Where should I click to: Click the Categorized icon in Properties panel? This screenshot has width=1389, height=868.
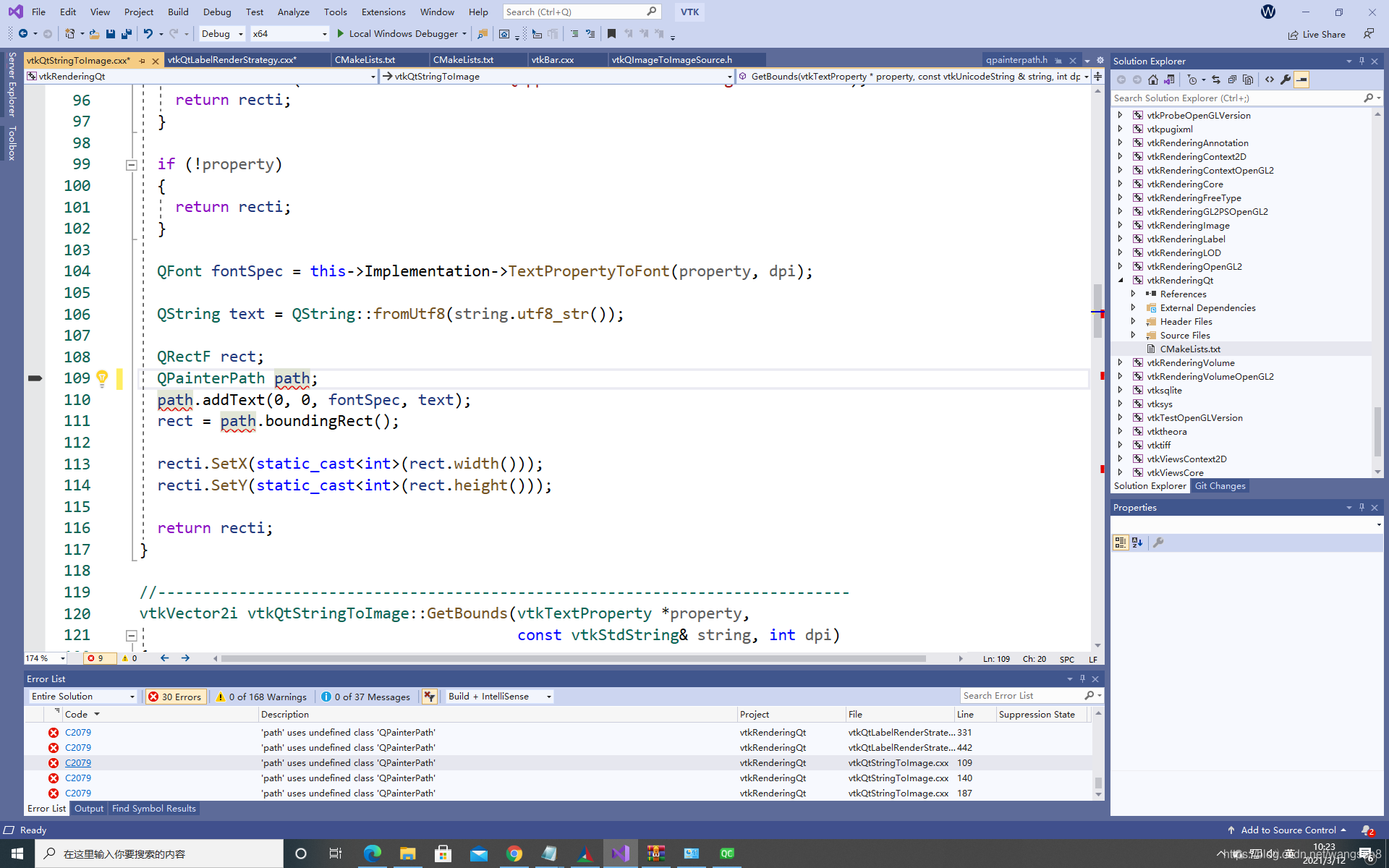(1121, 542)
